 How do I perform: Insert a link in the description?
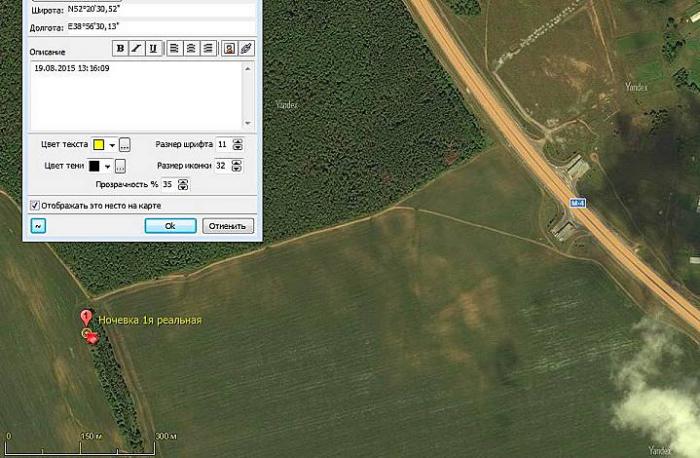click(x=246, y=48)
